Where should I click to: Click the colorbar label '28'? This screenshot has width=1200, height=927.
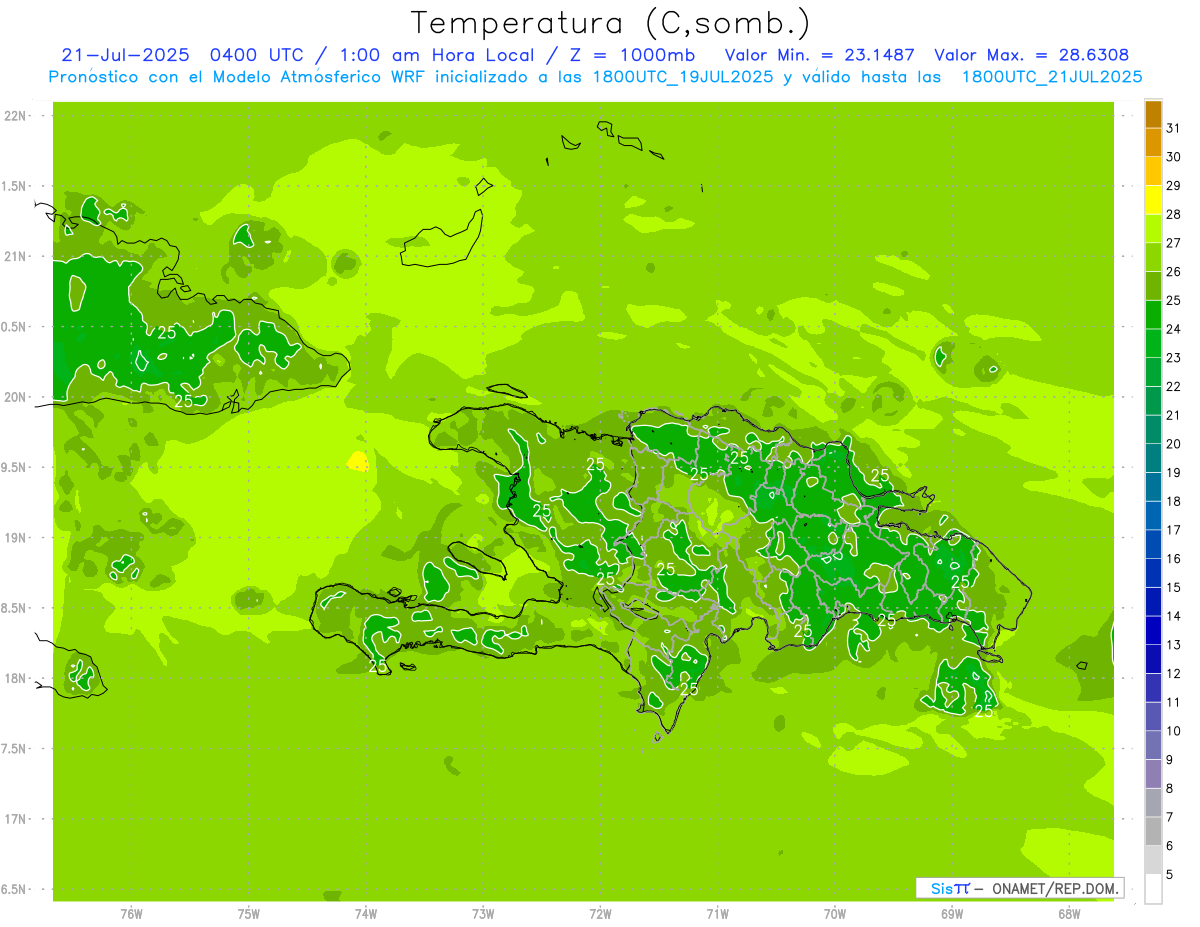(x=1173, y=214)
